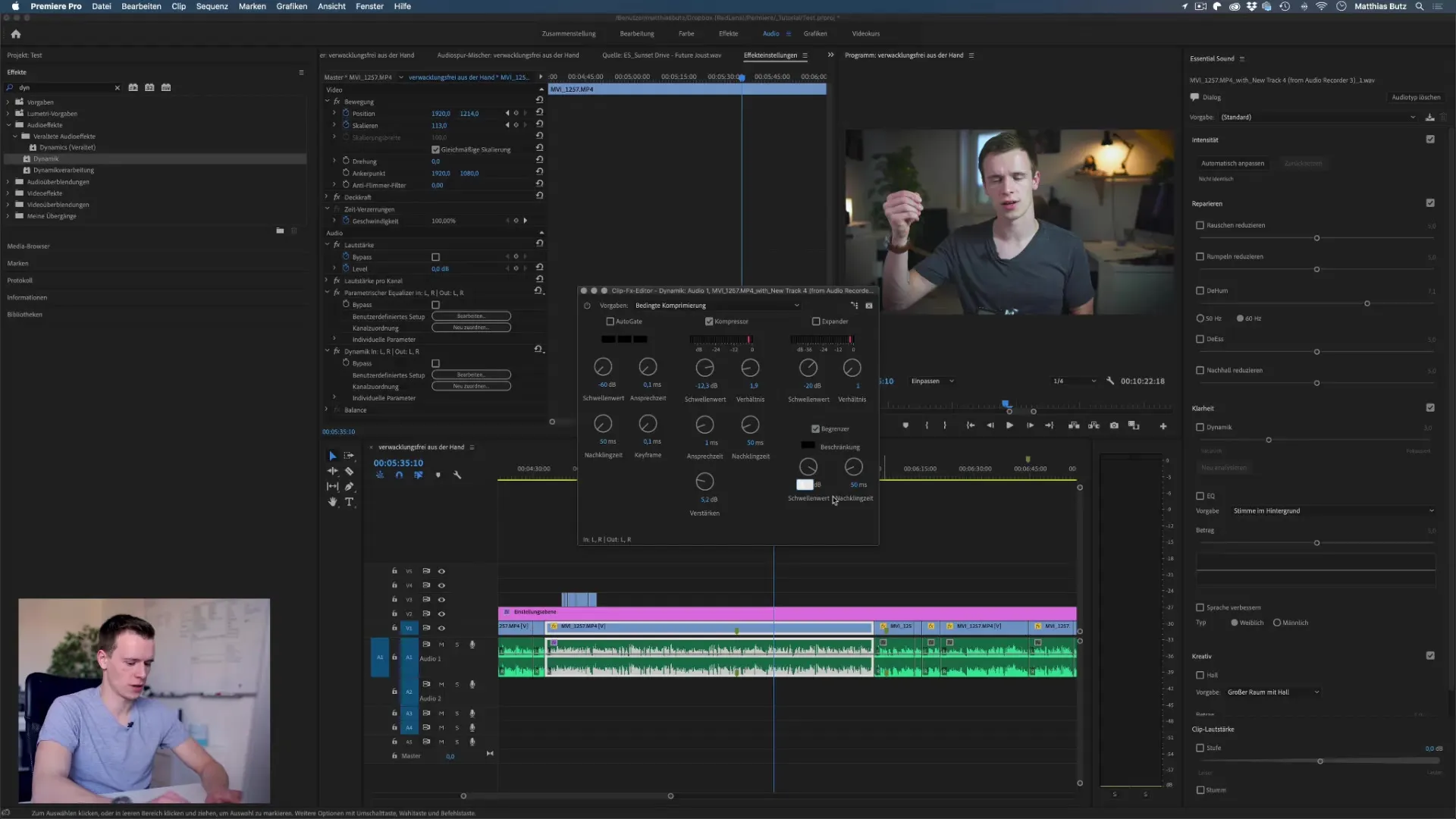Select Männlich radio button
This screenshot has height=819, width=1456.
pyautogui.click(x=1277, y=623)
